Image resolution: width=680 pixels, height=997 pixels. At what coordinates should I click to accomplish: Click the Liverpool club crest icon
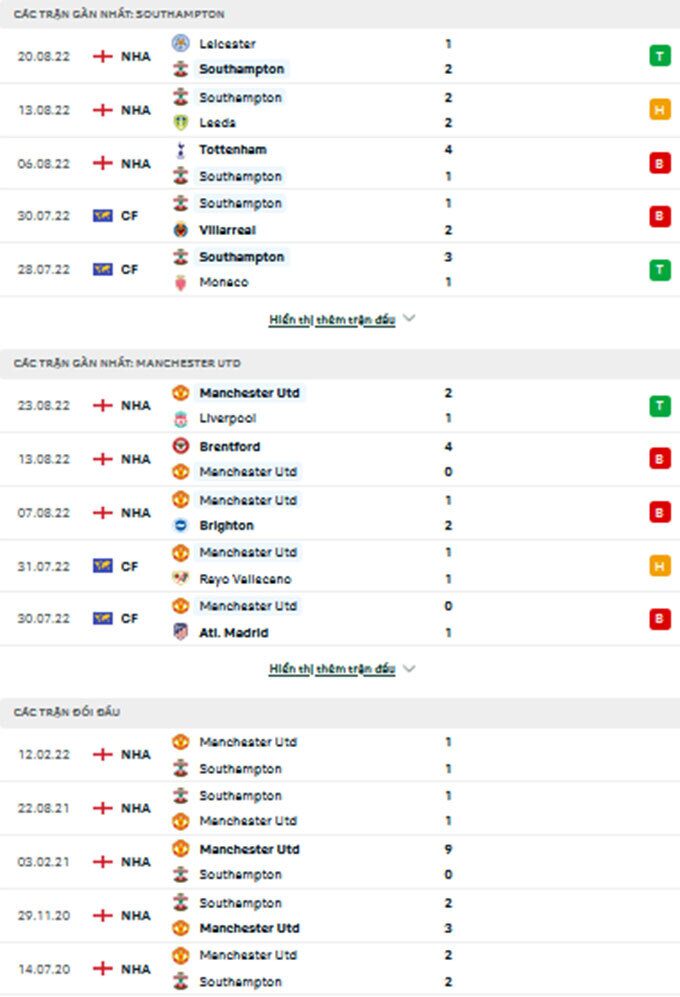[x=180, y=418]
